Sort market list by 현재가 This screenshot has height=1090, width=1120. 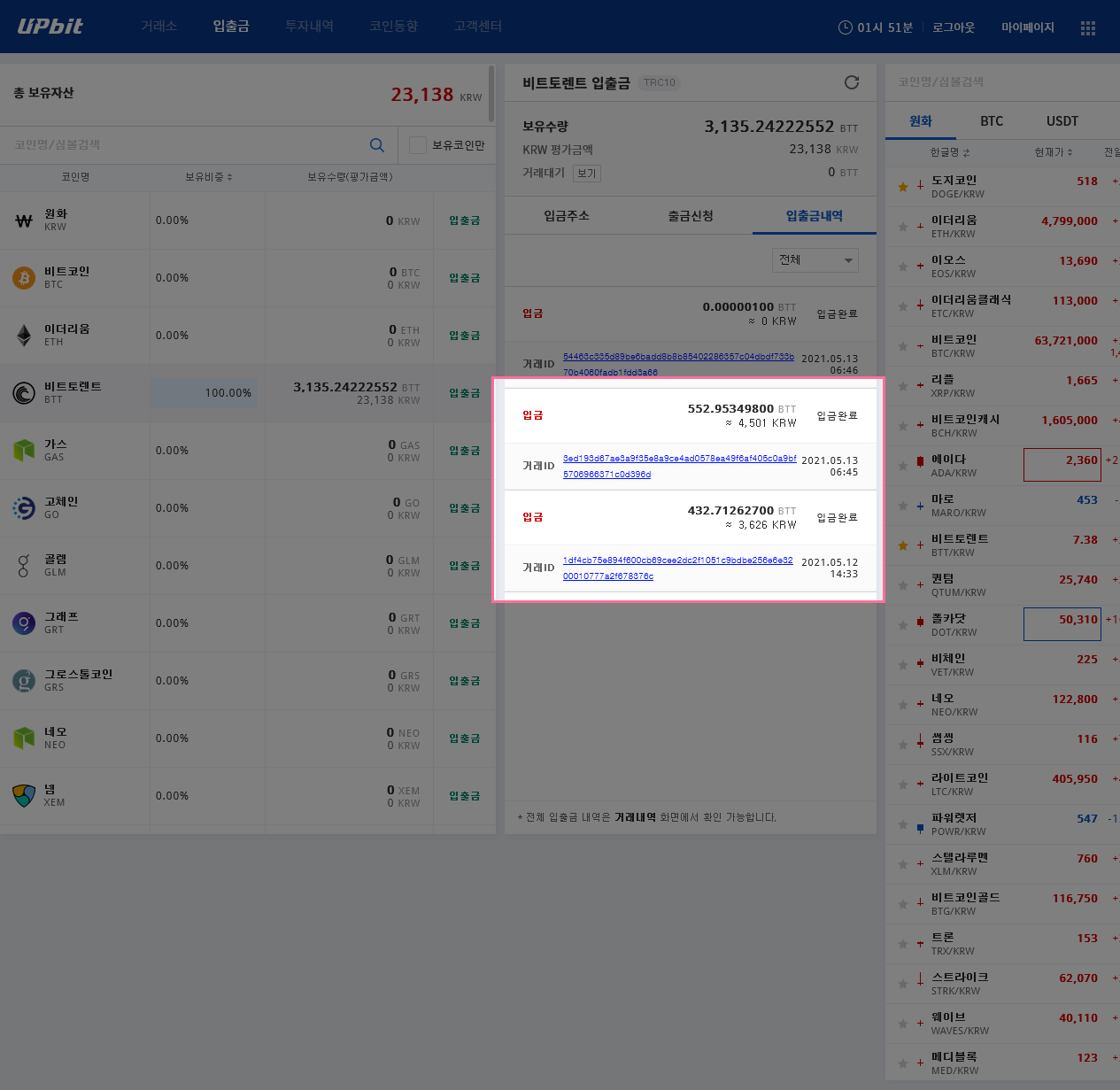pos(1054,152)
